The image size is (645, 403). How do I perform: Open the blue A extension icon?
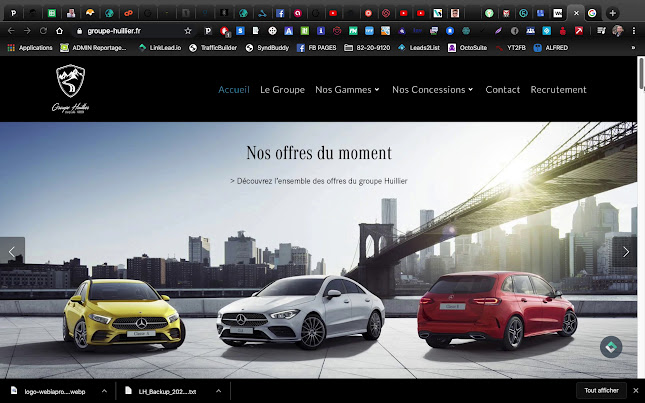pos(288,31)
